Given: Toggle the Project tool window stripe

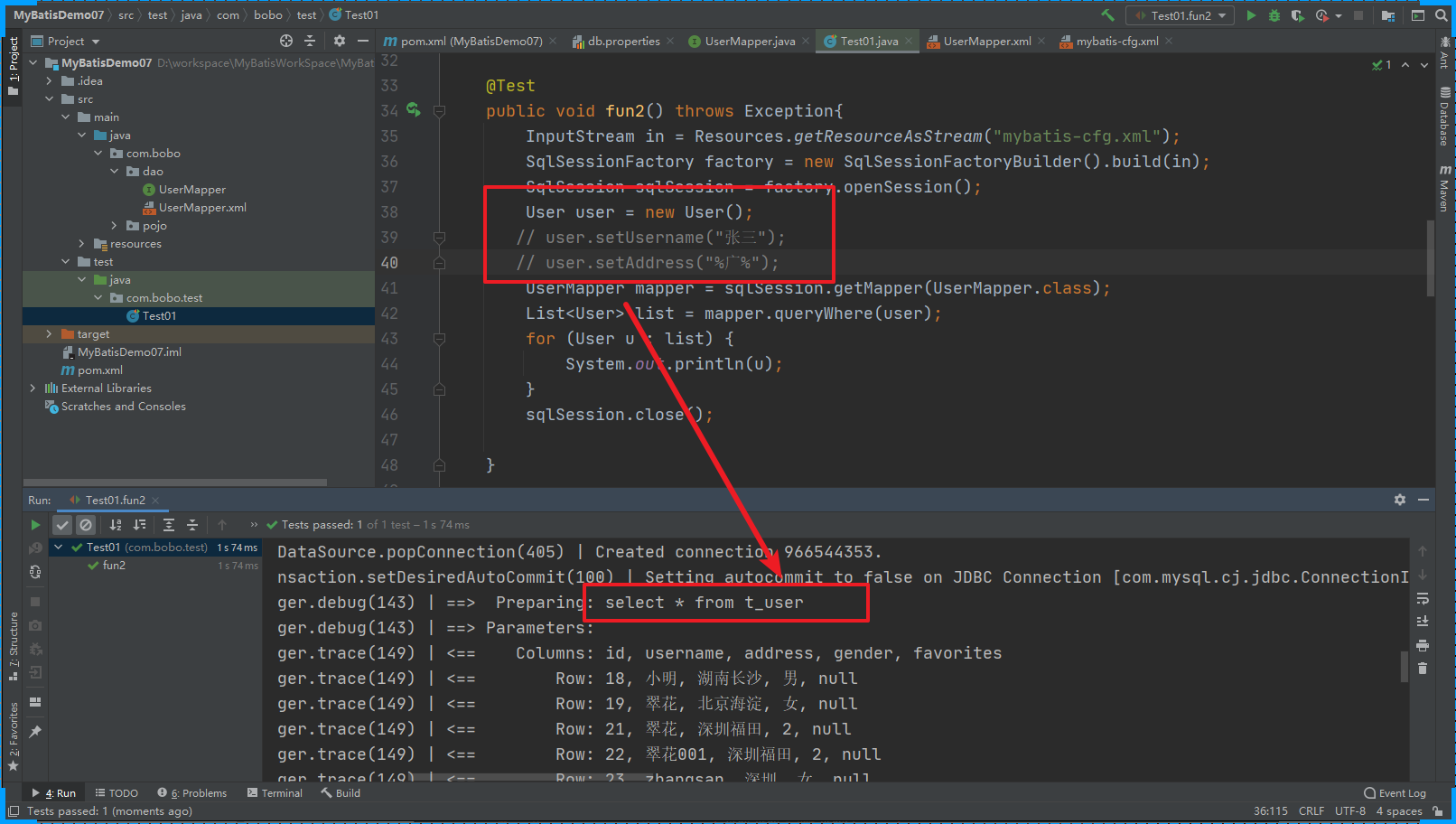Looking at the screenshot, I should click(13, 67).
